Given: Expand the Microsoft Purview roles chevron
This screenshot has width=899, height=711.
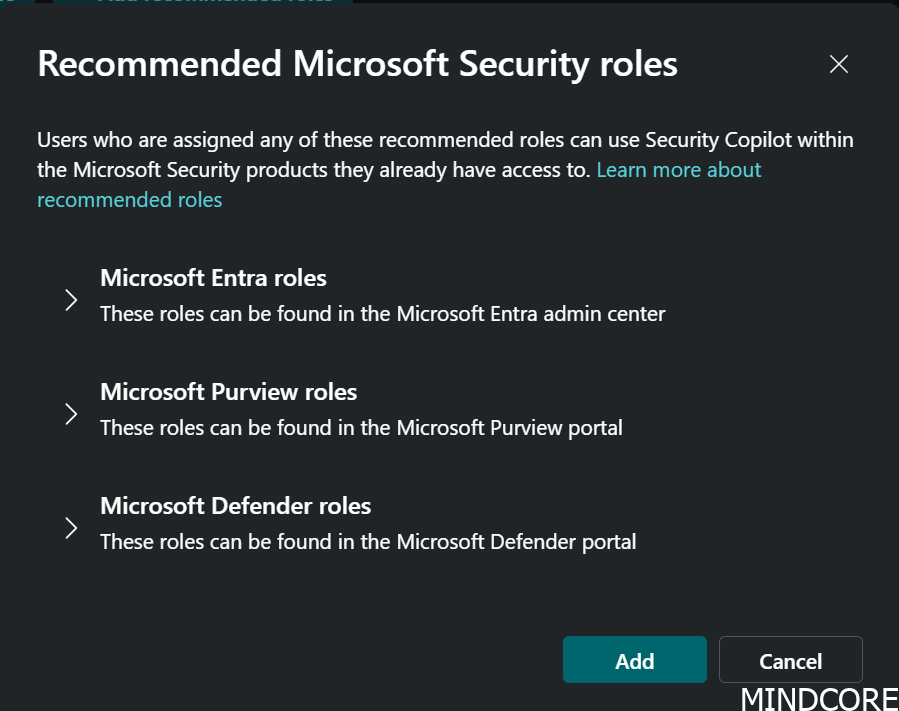Looking at the screenshot, I should [x=71, y=414].
